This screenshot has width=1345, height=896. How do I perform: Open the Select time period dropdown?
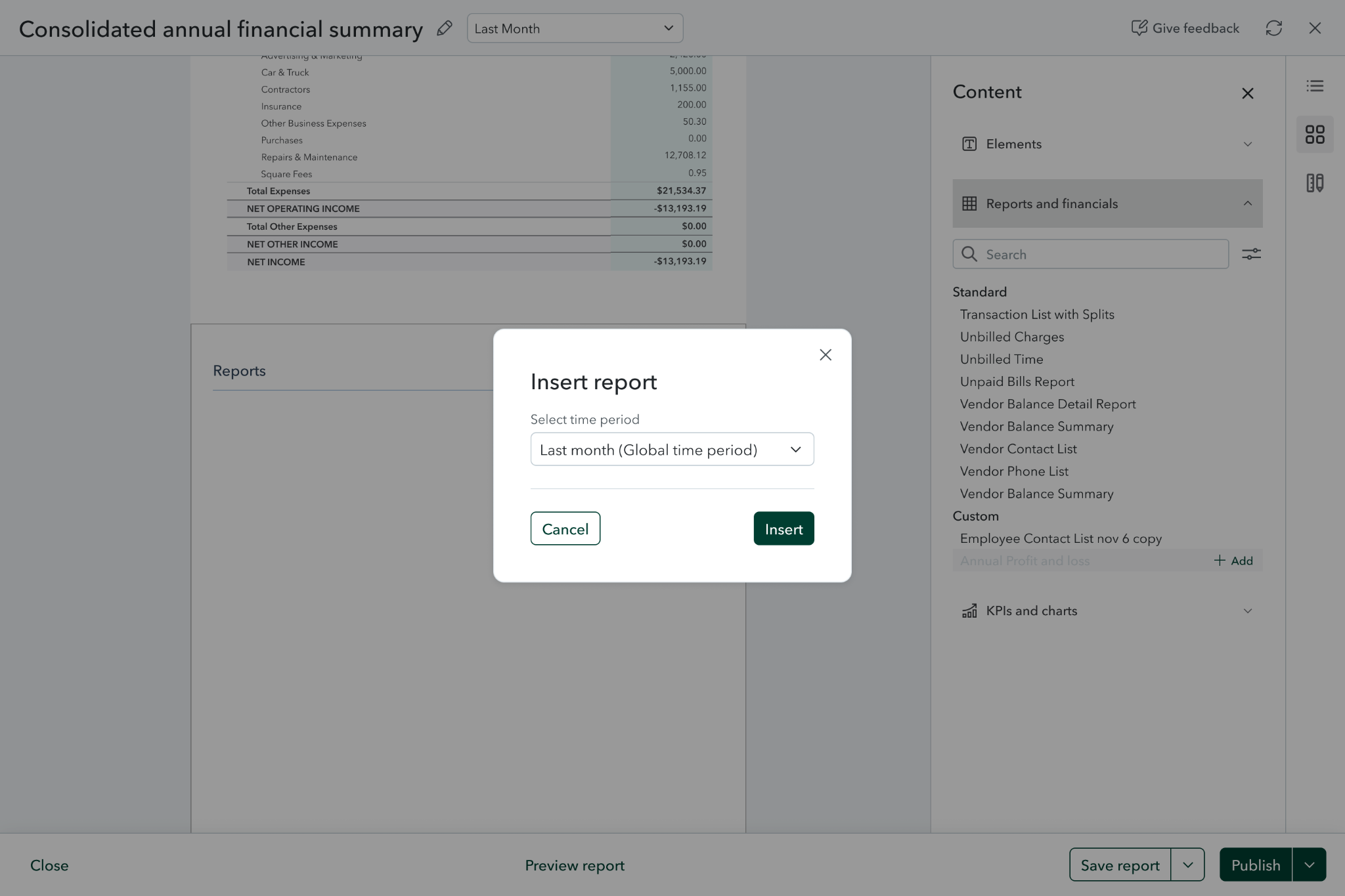point(672,450)
